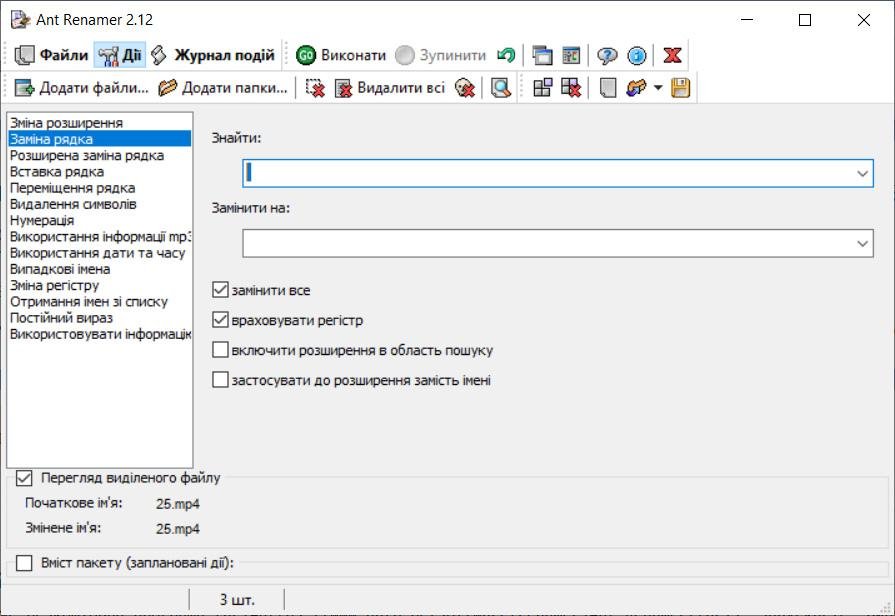
Task: Click the undo green arrow icon
Action: pos(506,55)
